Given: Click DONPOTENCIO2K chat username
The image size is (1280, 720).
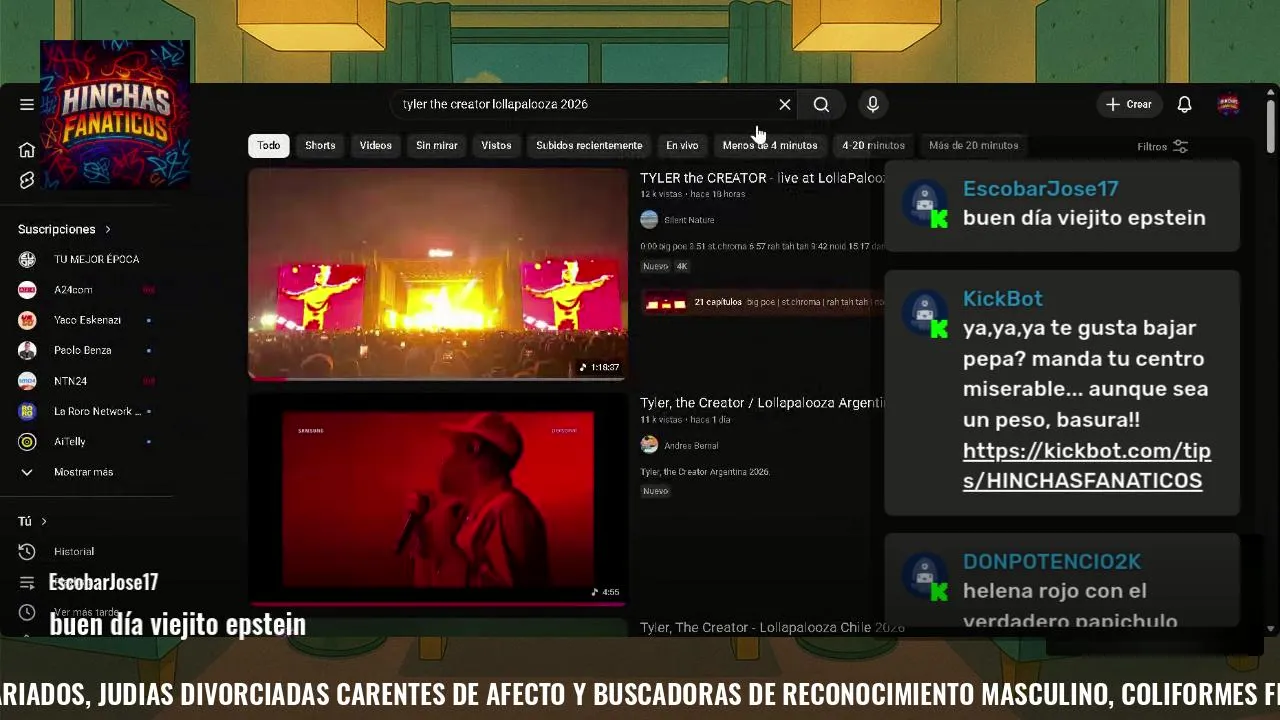Looking at the screenshot, I should pos(1051,562).
